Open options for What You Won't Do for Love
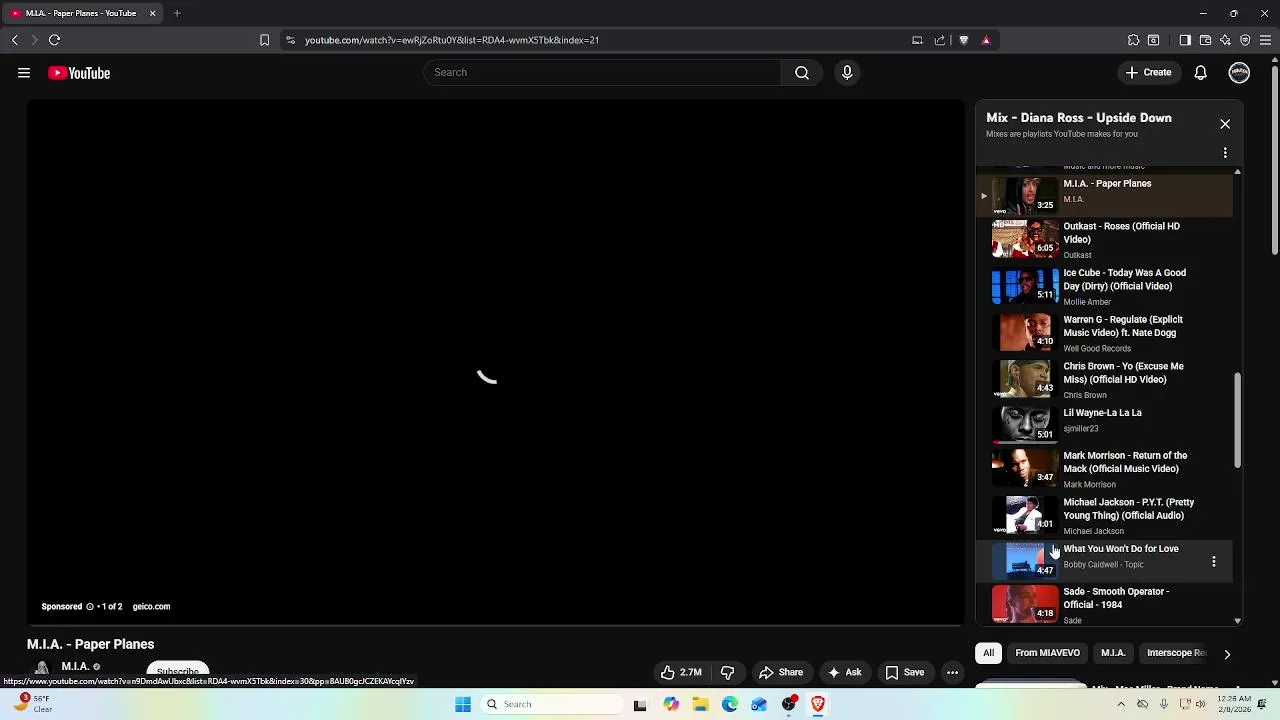 click(1214, 562)
